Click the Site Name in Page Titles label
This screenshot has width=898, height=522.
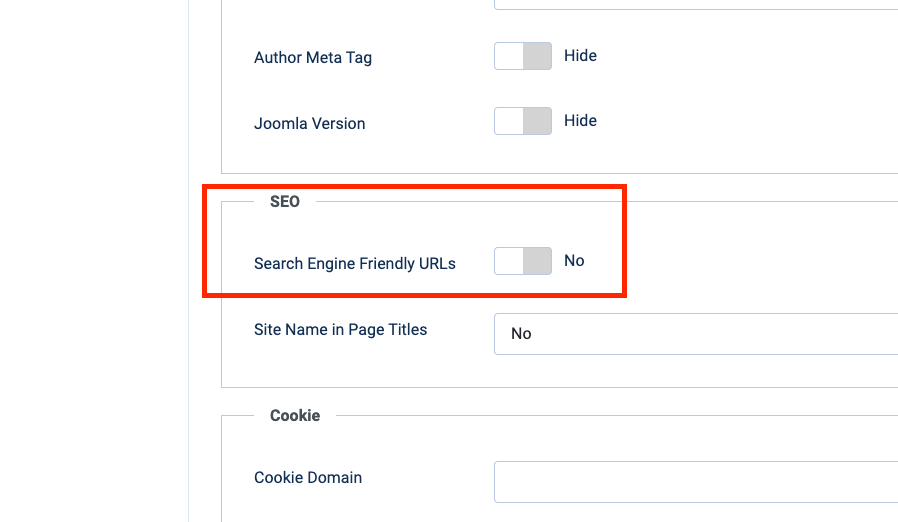(x=341, y=330)
